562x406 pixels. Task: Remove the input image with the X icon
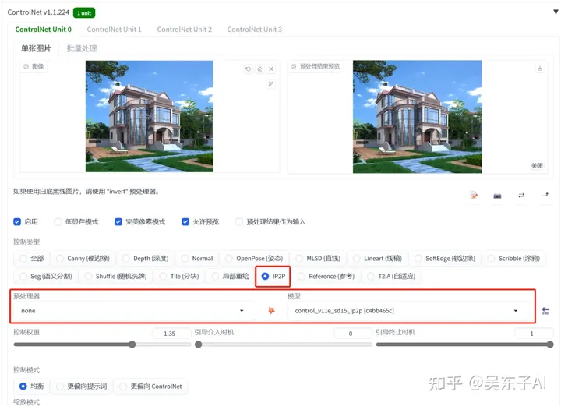tap(271, 69)
